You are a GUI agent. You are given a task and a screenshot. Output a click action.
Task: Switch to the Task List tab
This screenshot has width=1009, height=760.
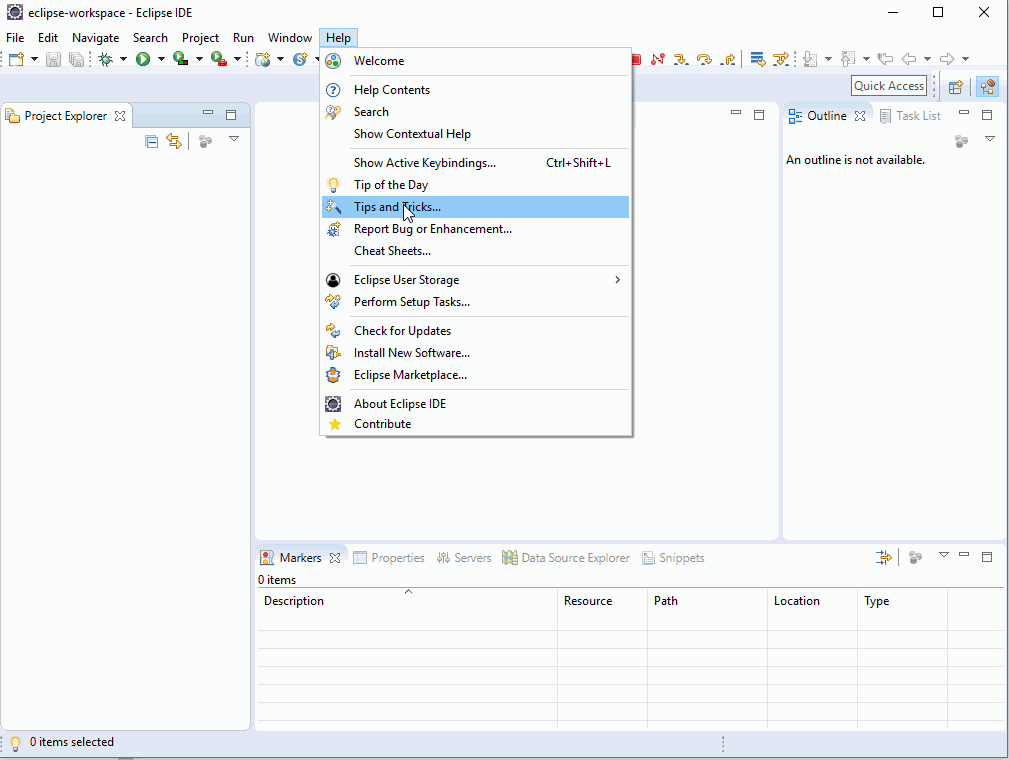click(x=911, y=116)
